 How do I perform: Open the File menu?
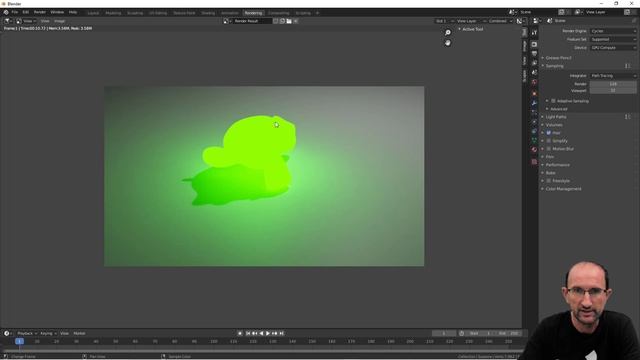coord(15,12)
